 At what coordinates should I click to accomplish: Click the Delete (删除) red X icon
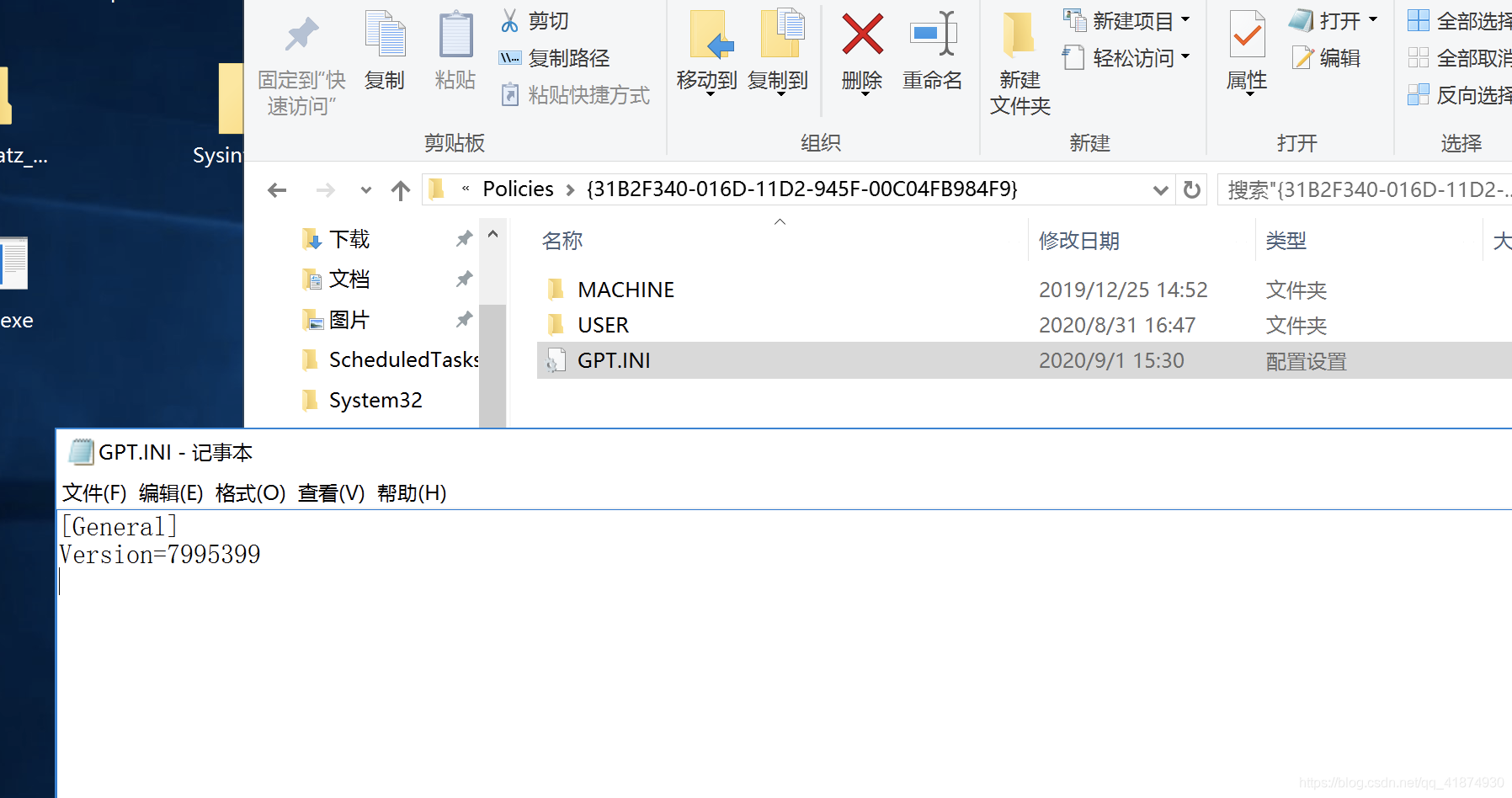862,35
